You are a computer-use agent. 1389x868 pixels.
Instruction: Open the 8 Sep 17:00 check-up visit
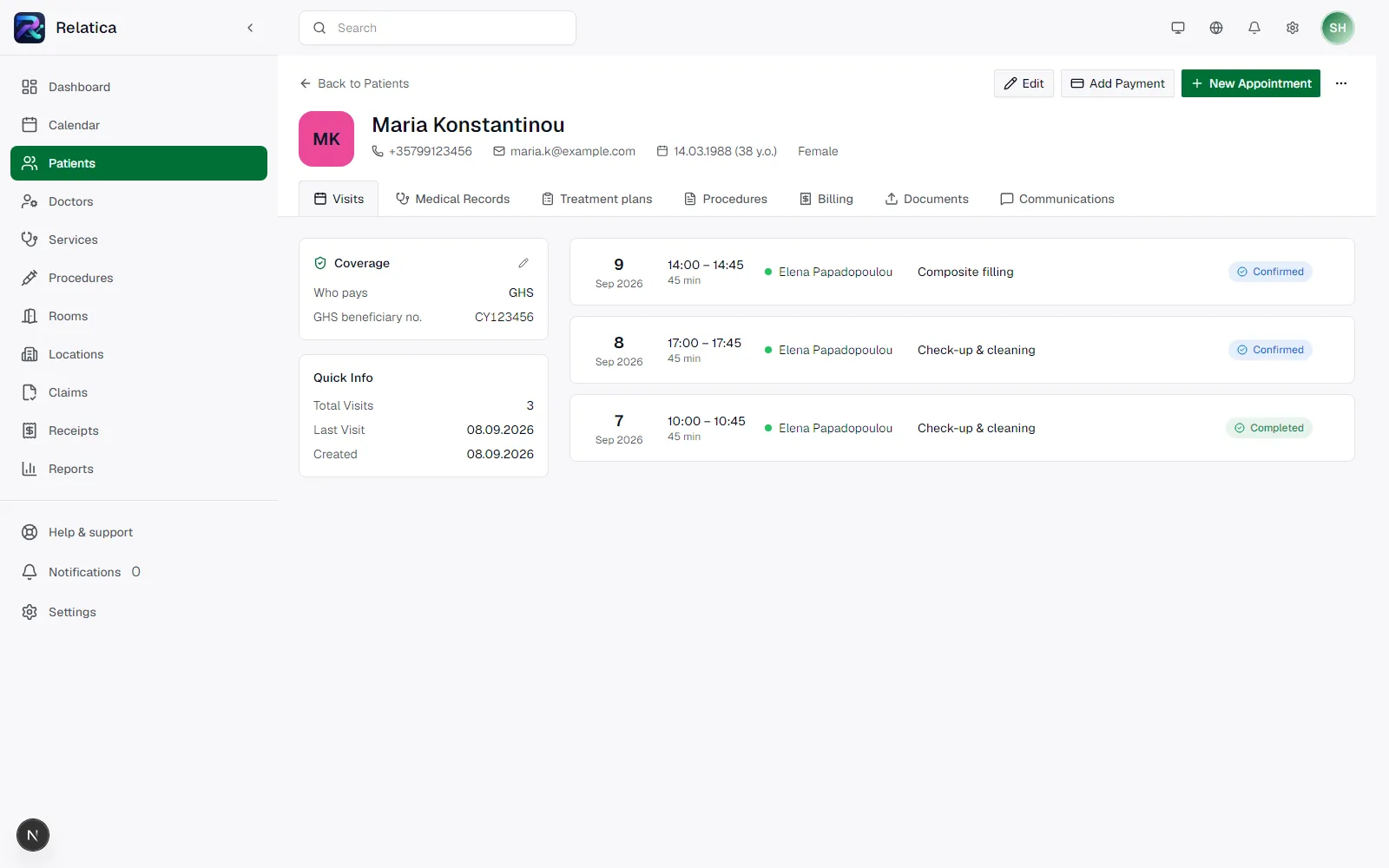pos(962,350)
